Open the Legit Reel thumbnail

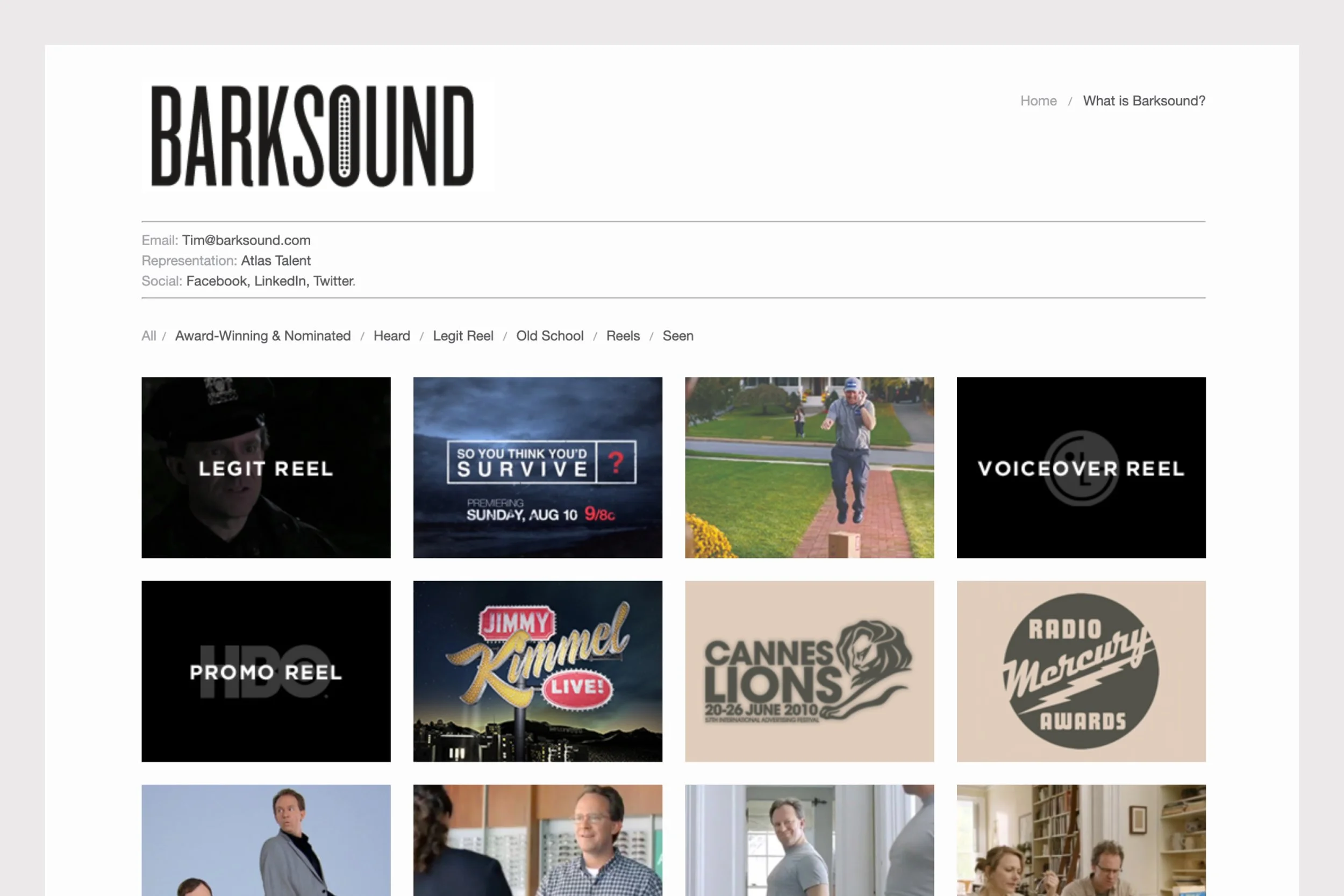coord(266,468)
